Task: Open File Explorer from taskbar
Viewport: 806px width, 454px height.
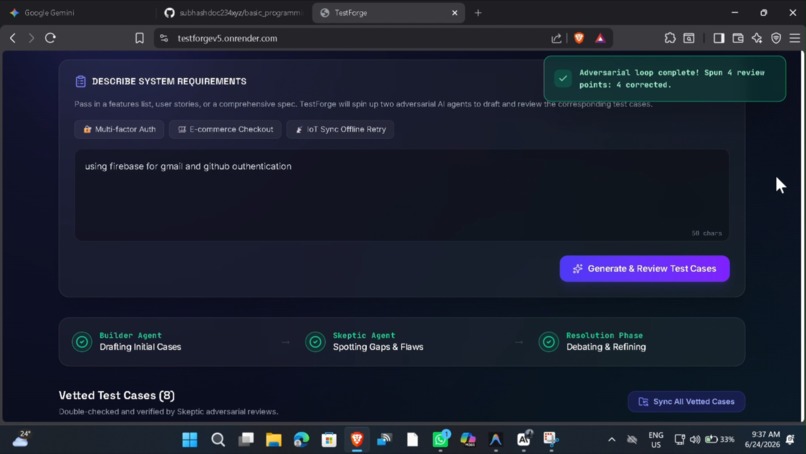Action: click(x=273, y=440)
